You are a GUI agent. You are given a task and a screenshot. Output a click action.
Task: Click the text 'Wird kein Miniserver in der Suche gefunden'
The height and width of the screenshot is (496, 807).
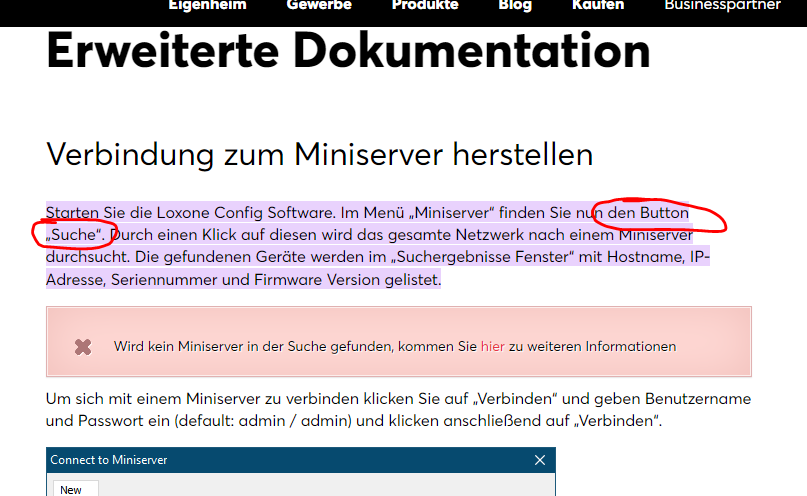254,346
